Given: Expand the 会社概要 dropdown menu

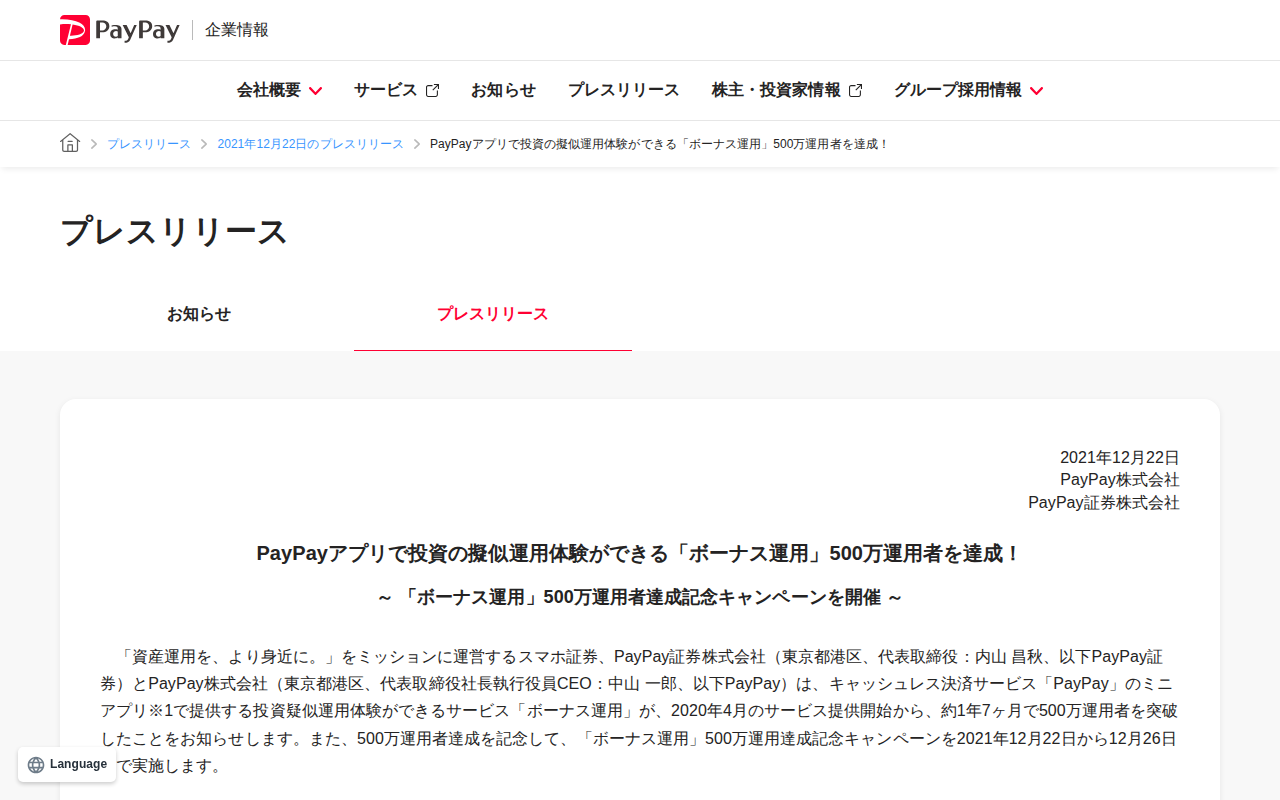Looking at the screenshot, I should coord(280,90).
